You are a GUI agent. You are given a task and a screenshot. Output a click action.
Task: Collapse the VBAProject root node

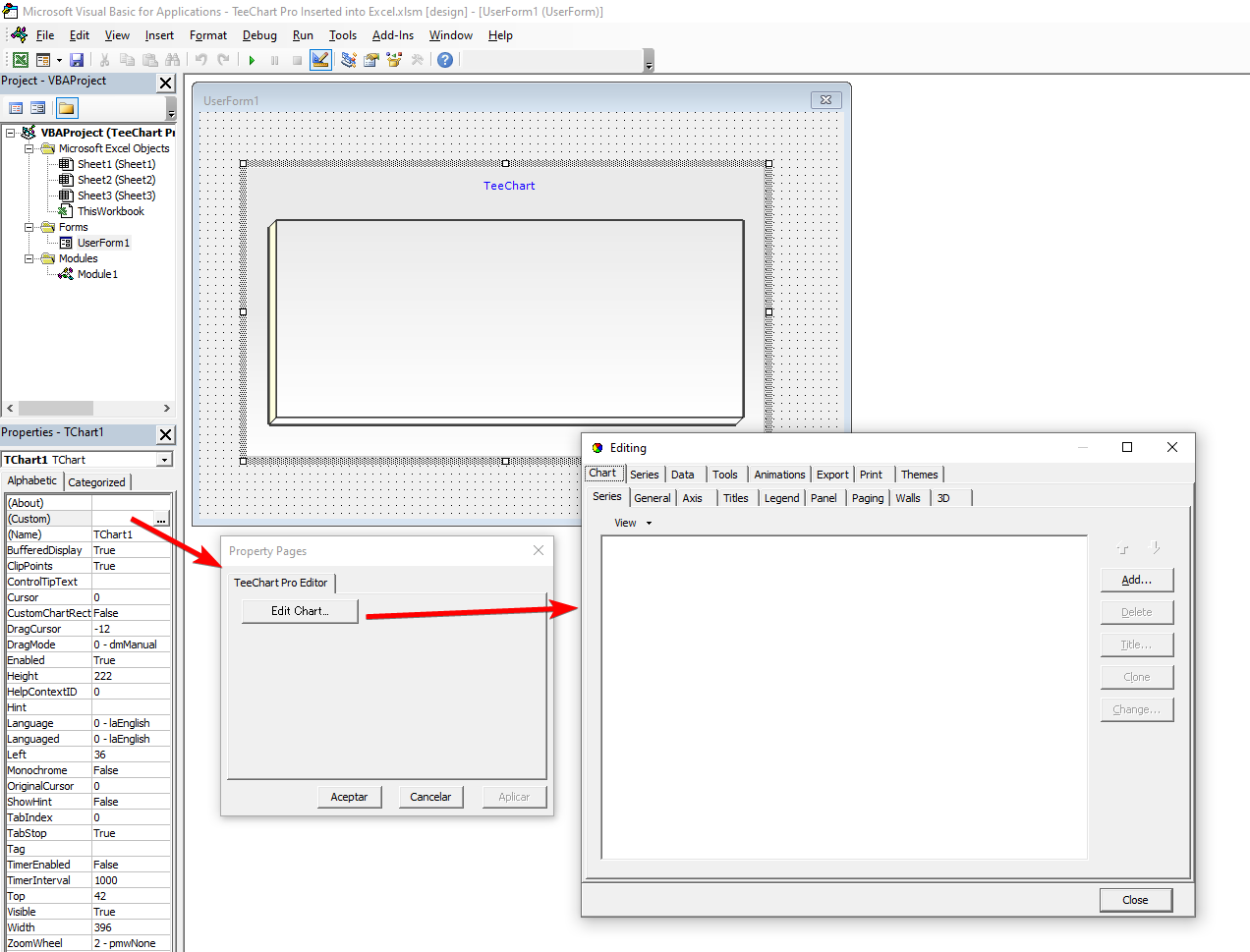pos(11,133)
